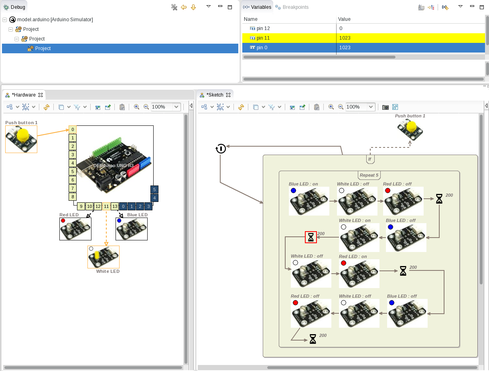Click the sketch start loop circle node
The width and height of the screenshot is (489, 371).
point(221,149)
